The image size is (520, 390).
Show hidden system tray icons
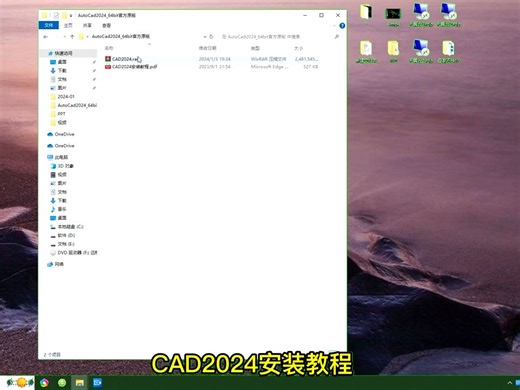(x=510, y=383)
